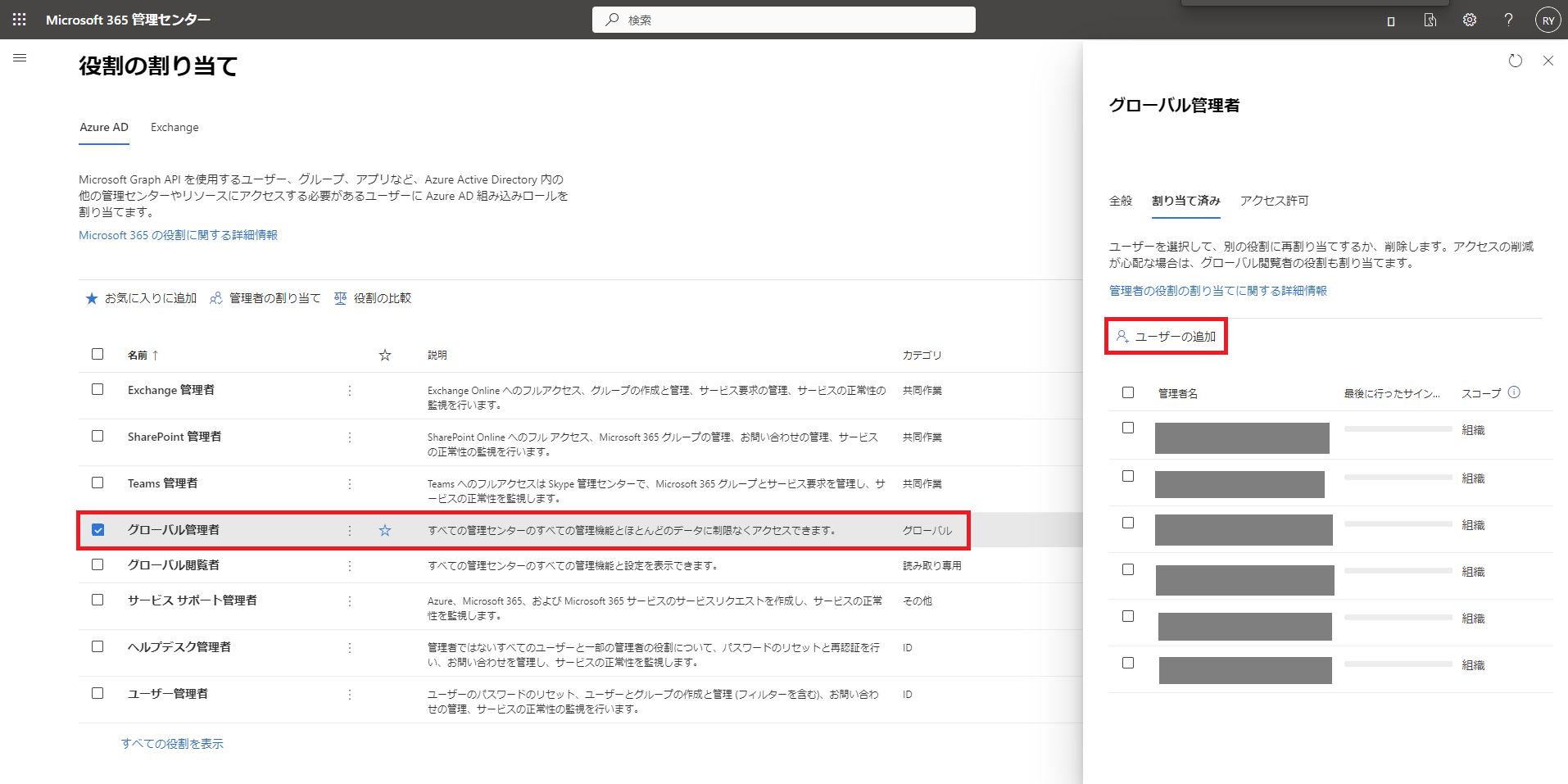Screen dimensions: 1568x784
Task: Open more actions for Exchange 管理者 row
Action: pyautogui.click(x=350, y=391)
